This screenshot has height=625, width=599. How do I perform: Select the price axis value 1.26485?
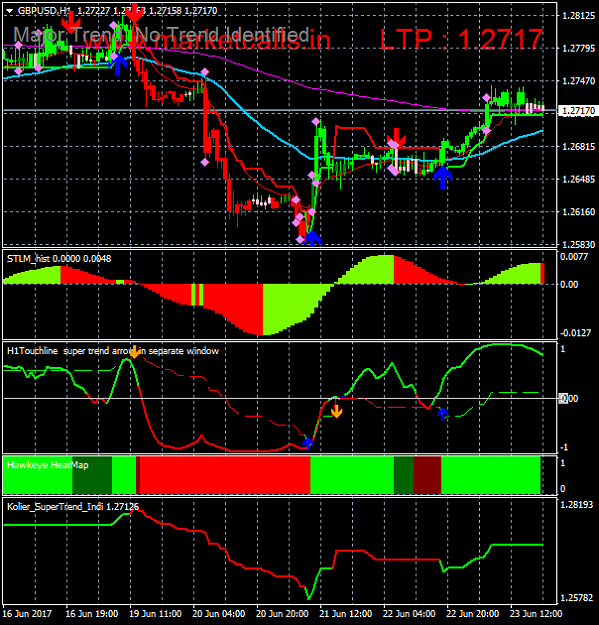click(x=578, y=179)
